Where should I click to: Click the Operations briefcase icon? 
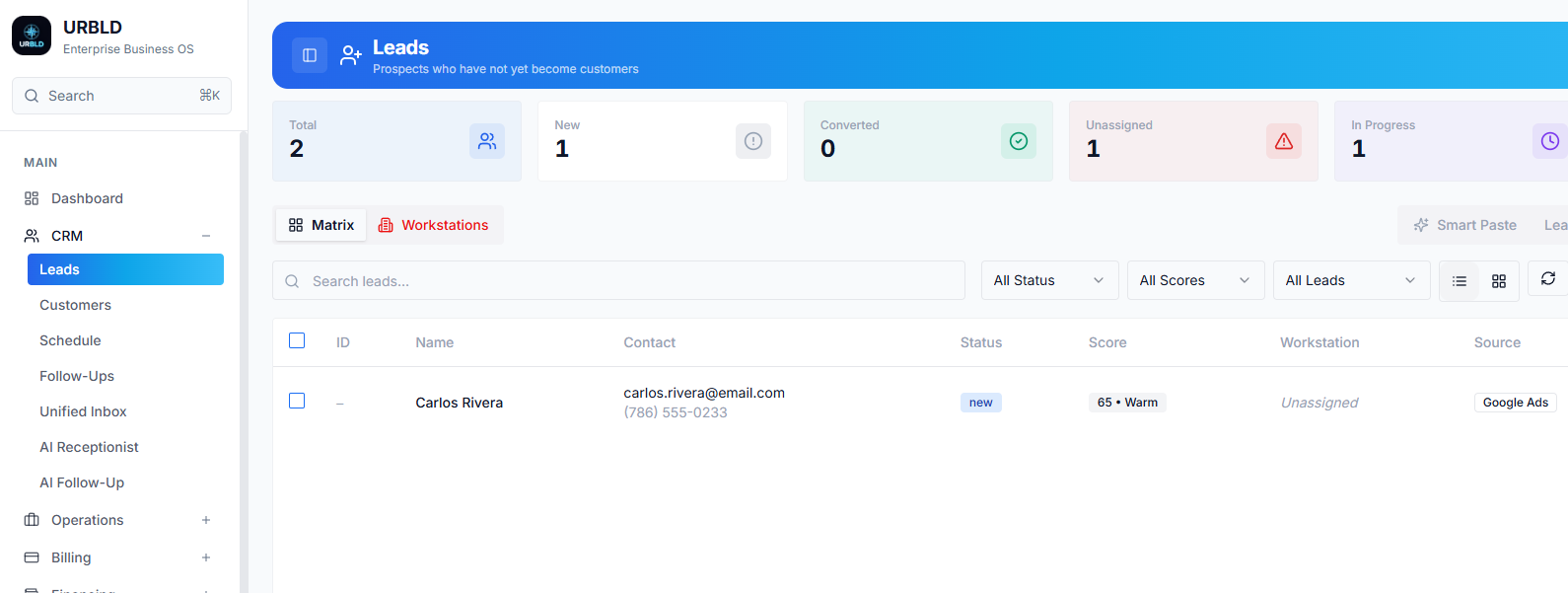(x=32, y=520)
